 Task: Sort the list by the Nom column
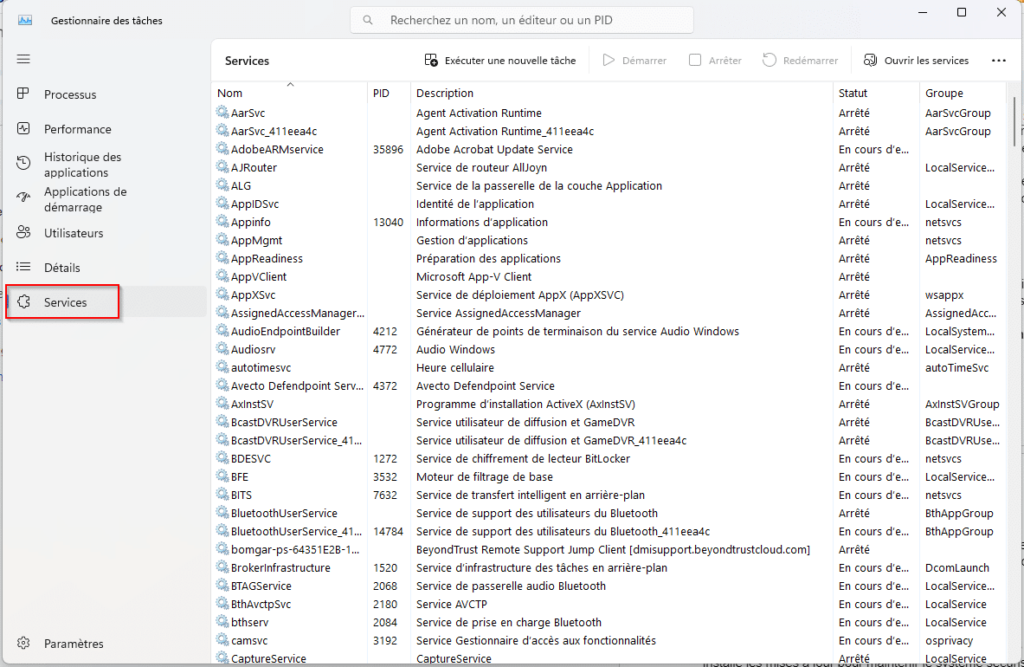(x=230, y=93)
